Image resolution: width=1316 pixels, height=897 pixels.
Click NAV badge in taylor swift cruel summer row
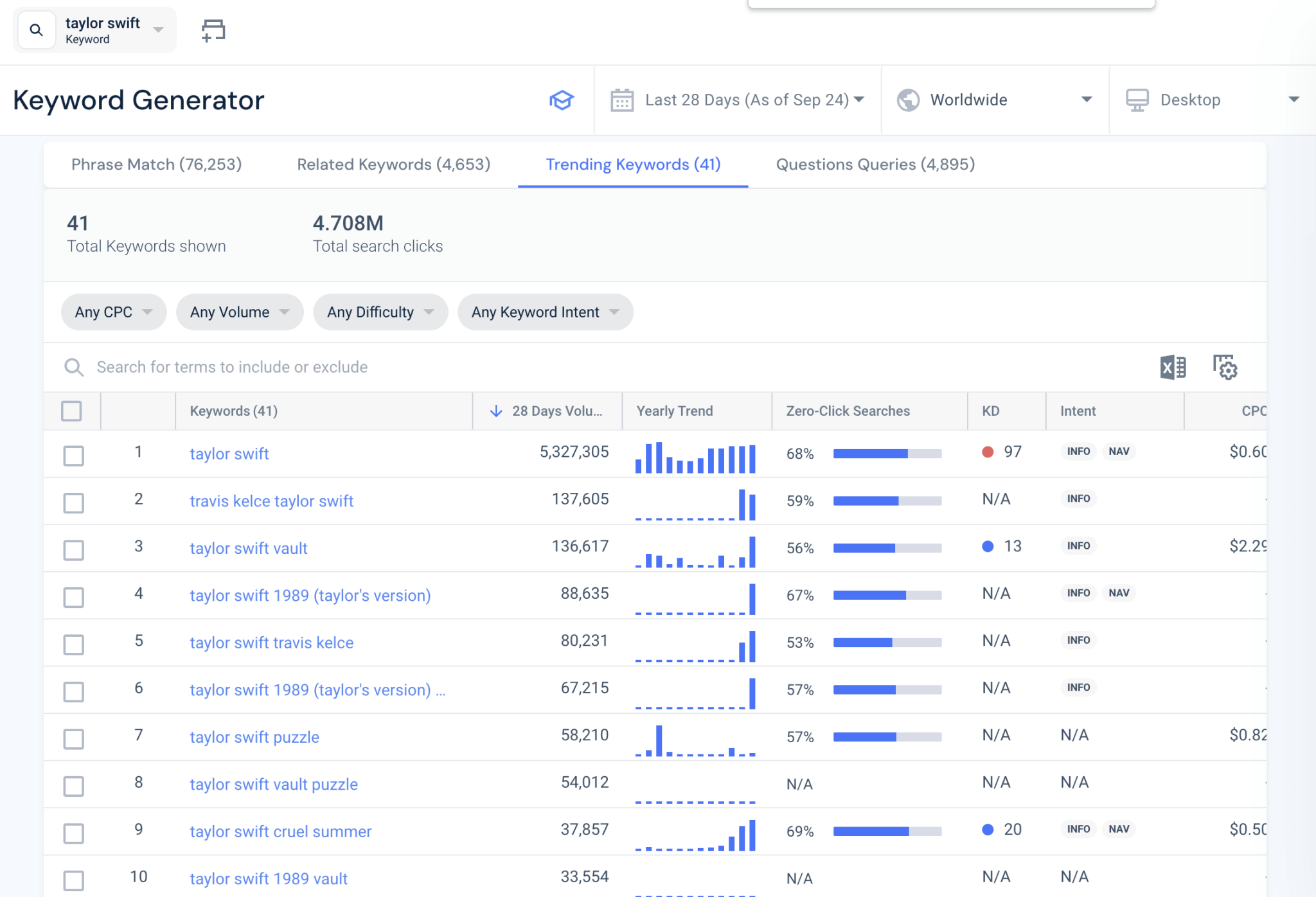click(x=1119, y=829)
